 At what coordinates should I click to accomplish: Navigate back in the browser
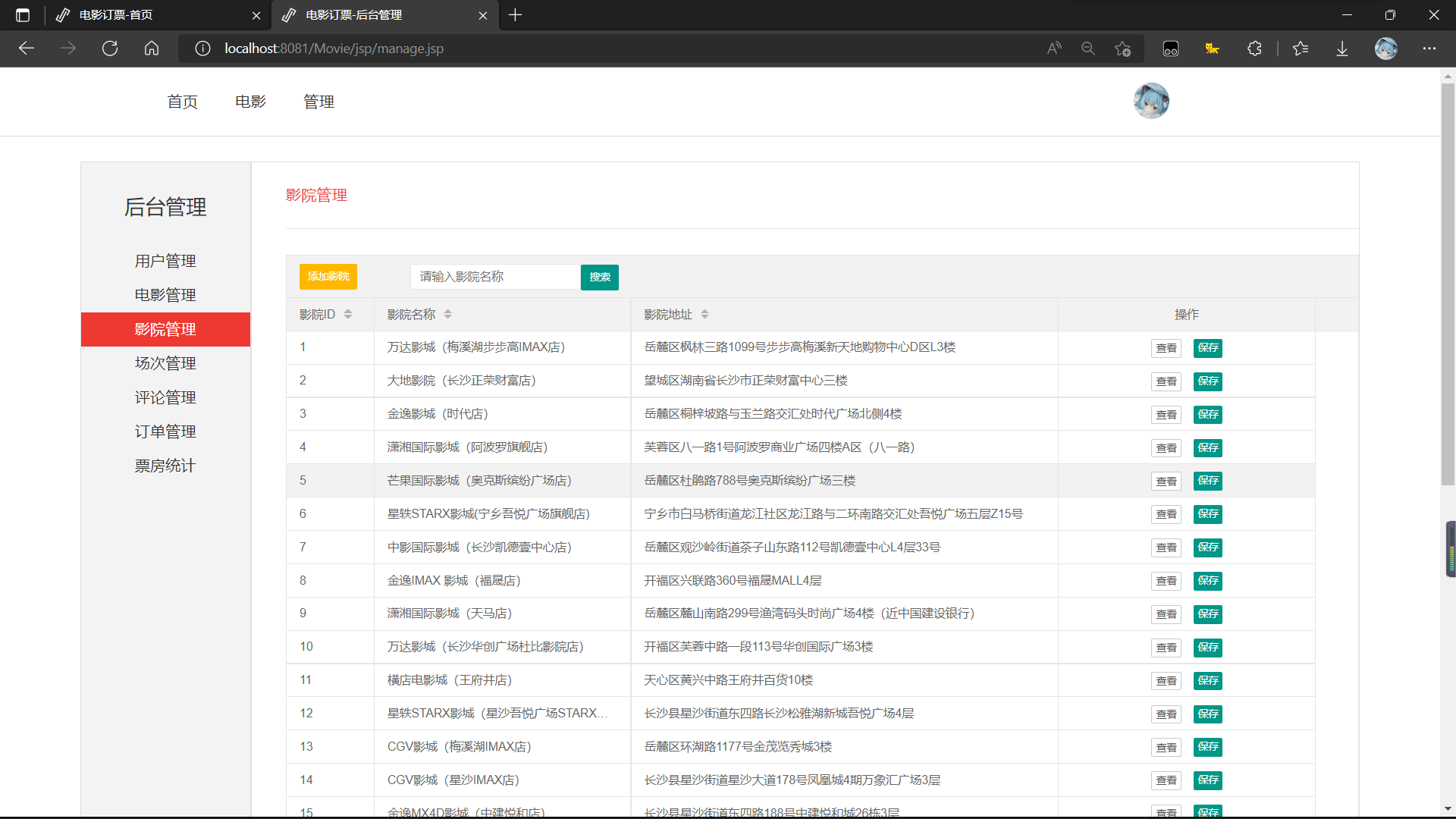pos(27,48)
